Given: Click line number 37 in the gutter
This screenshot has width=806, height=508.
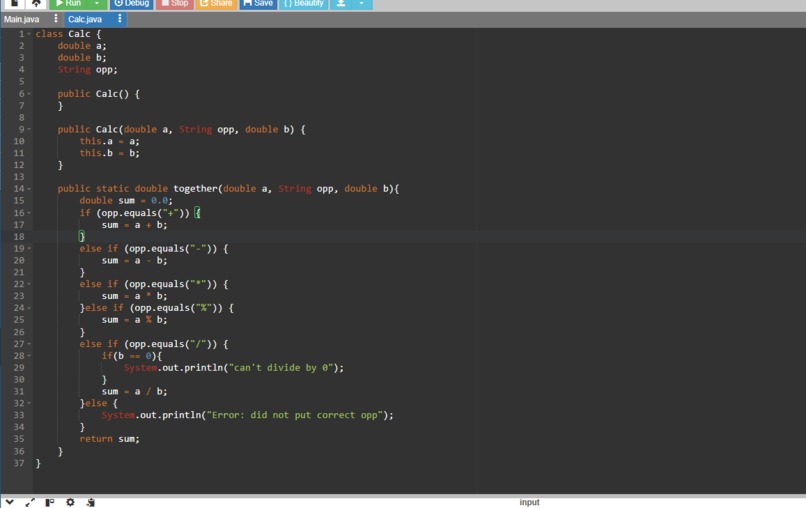Looking at the screenshot, I should point(19,463).
